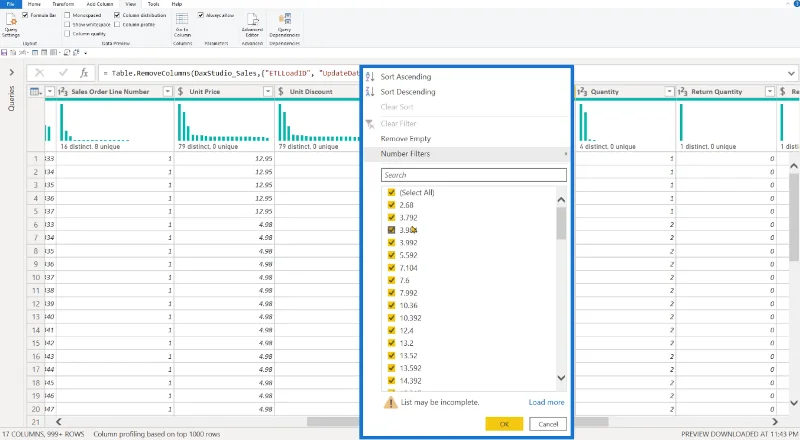Collapse the ribbon with top-right caret

(x=788, y=4)
